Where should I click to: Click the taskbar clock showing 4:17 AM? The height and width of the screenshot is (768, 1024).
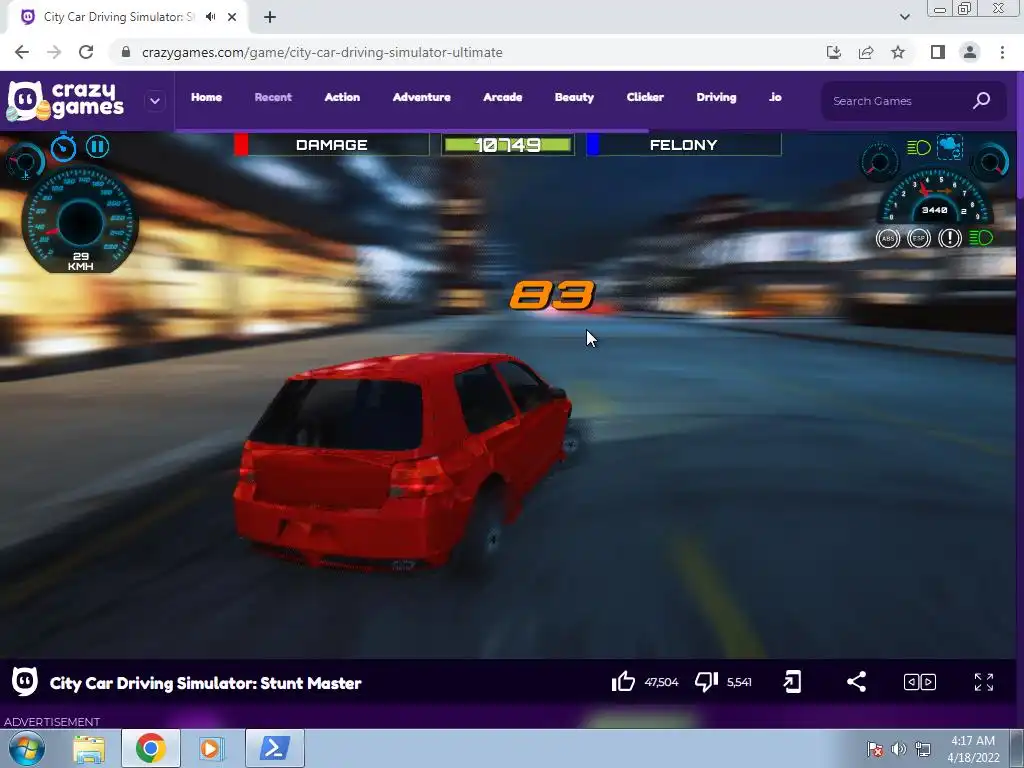coord(973,749)
